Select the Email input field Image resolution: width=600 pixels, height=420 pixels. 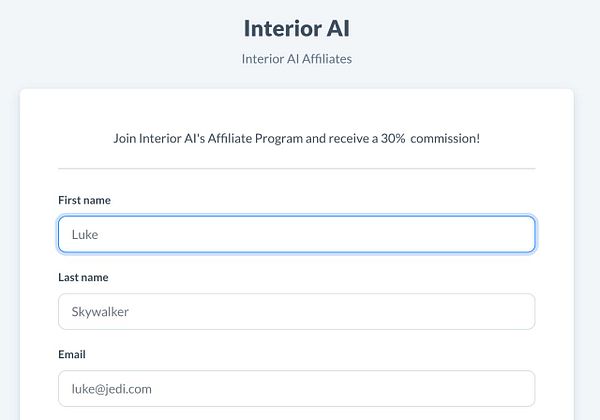point(296,388)
